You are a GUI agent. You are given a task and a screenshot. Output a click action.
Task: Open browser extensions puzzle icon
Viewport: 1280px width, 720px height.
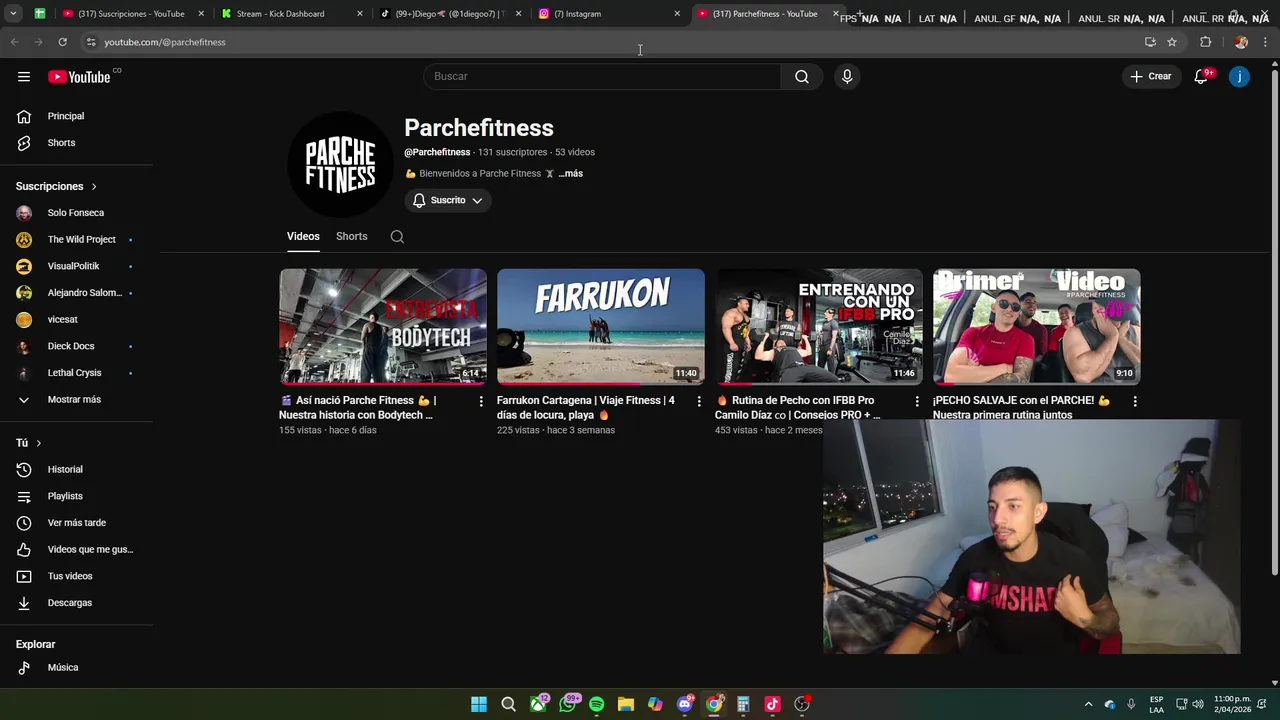[1205, 42]
